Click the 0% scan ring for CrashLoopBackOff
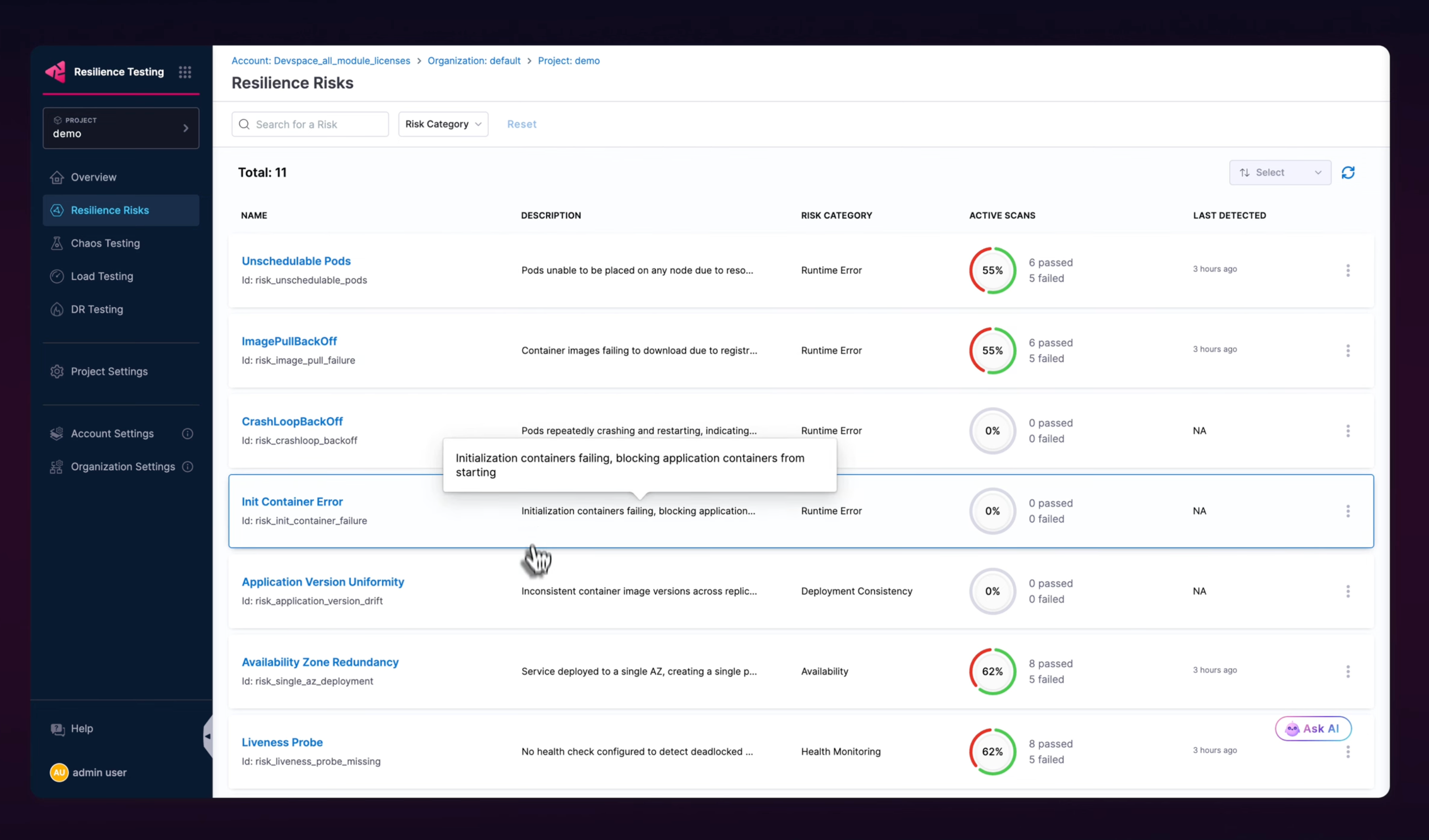Screen dimensions: 1429x840 (993, 431)
